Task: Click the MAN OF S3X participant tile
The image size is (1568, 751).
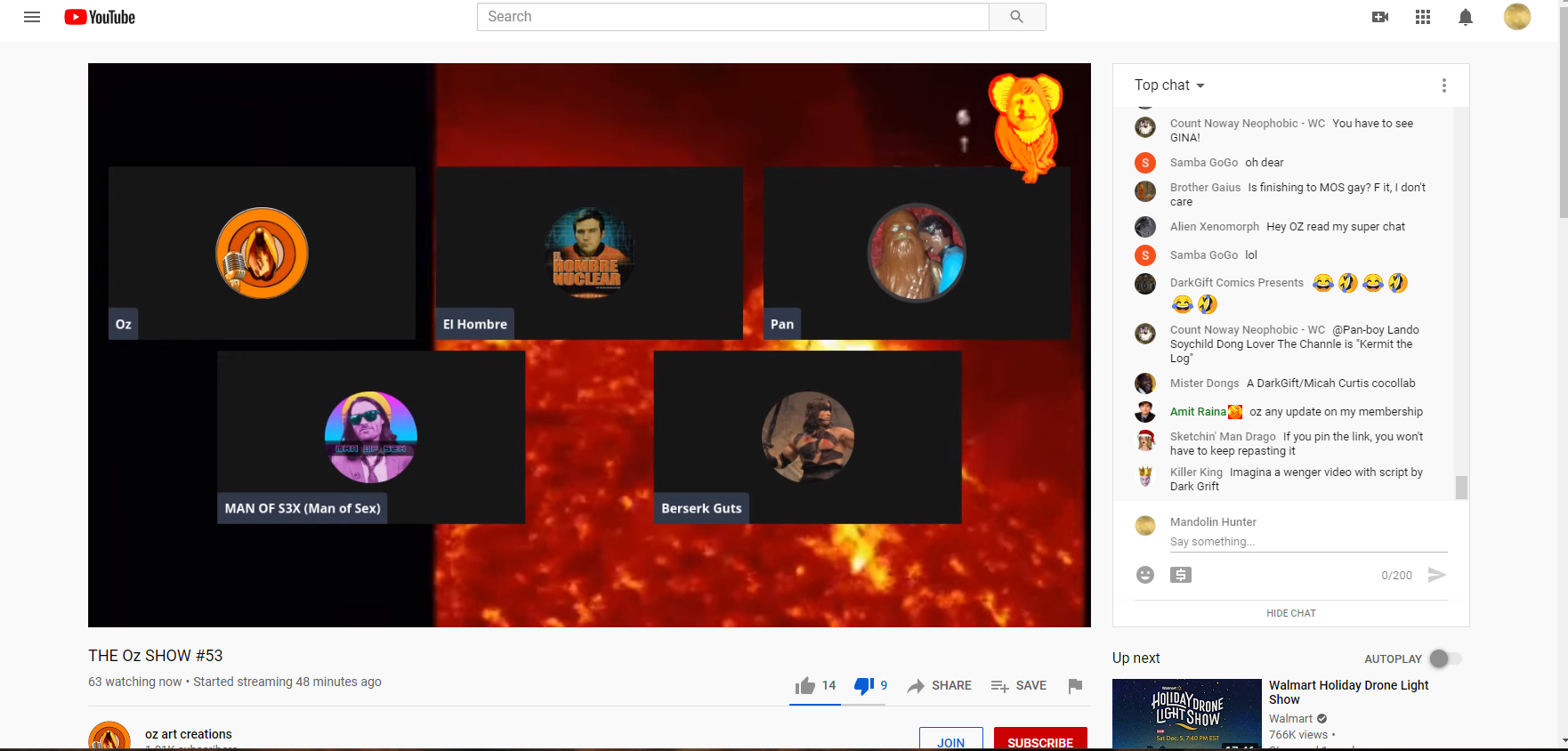Action: click(371, 437)
